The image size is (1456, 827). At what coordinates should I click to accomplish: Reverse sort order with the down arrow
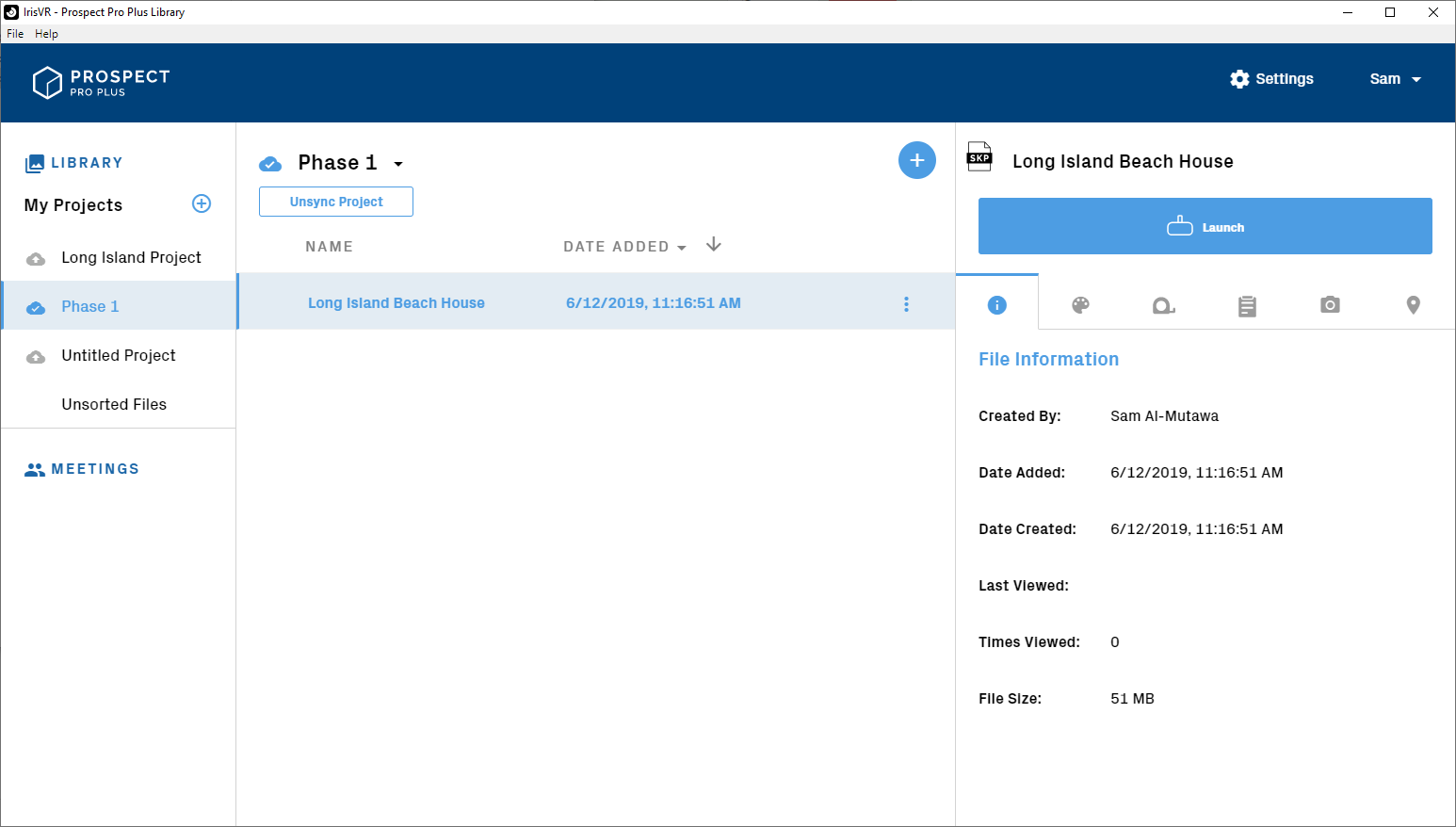[x=714, y=245]
